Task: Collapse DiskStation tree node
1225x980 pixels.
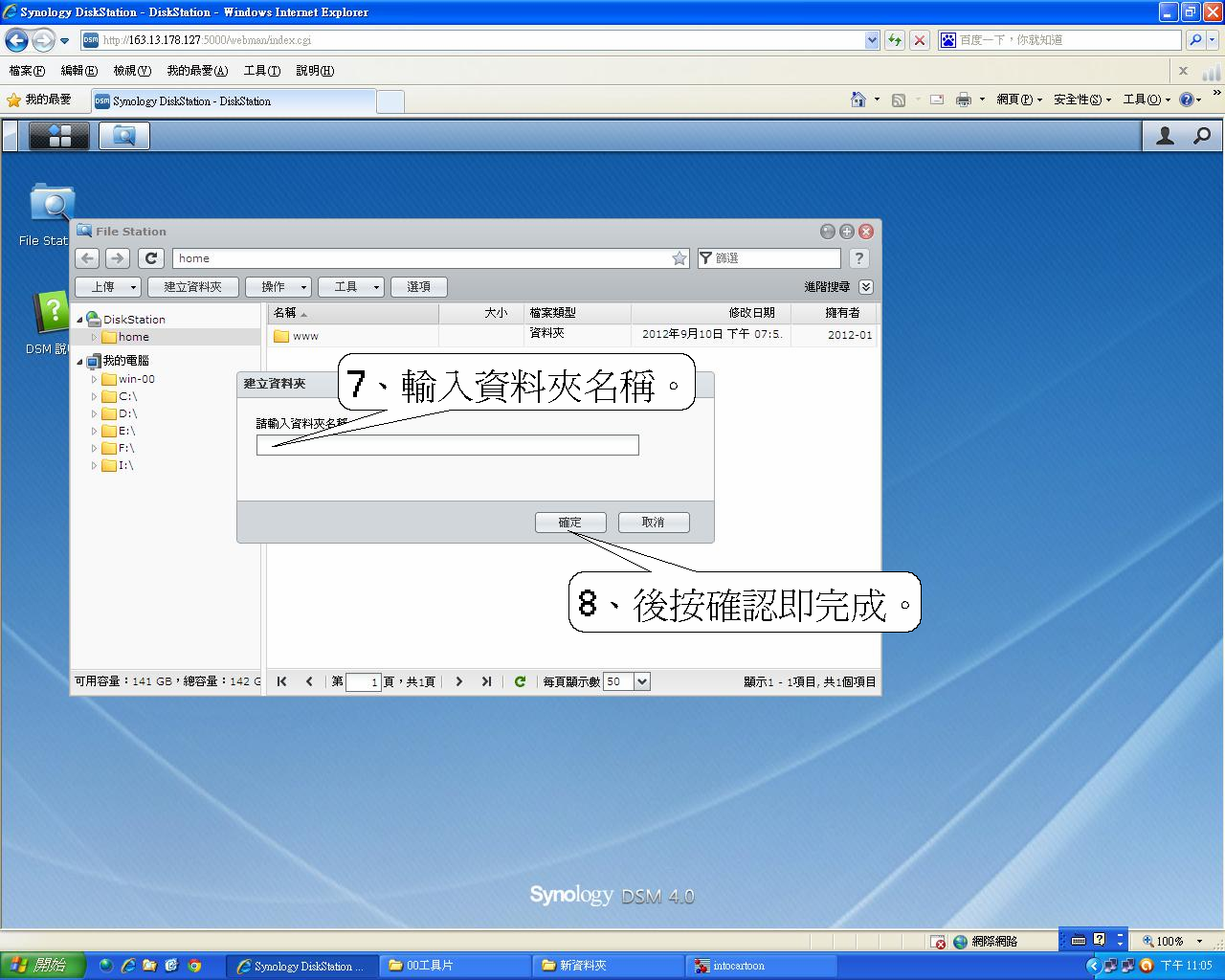Action: 80,320
